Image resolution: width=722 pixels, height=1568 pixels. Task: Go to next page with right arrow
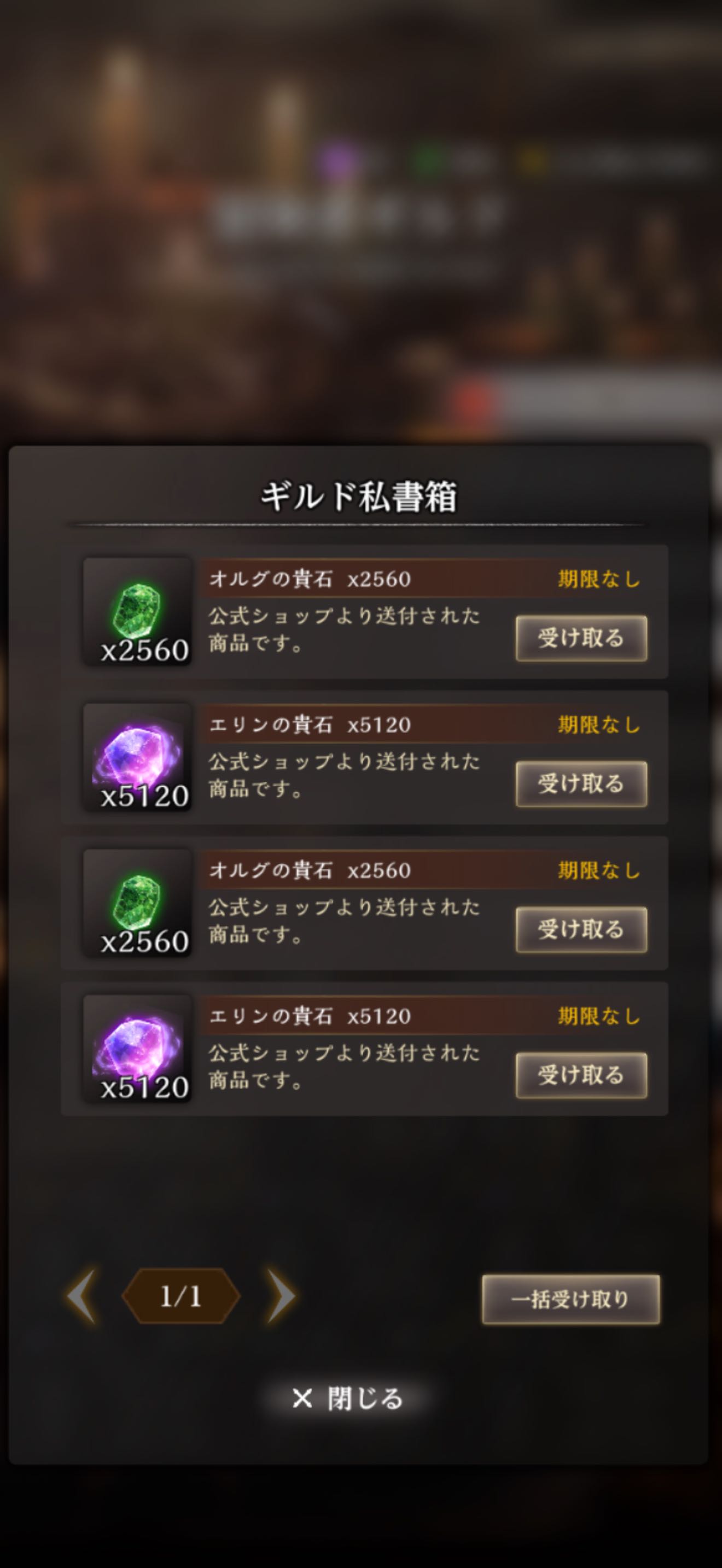point(280,1296)
